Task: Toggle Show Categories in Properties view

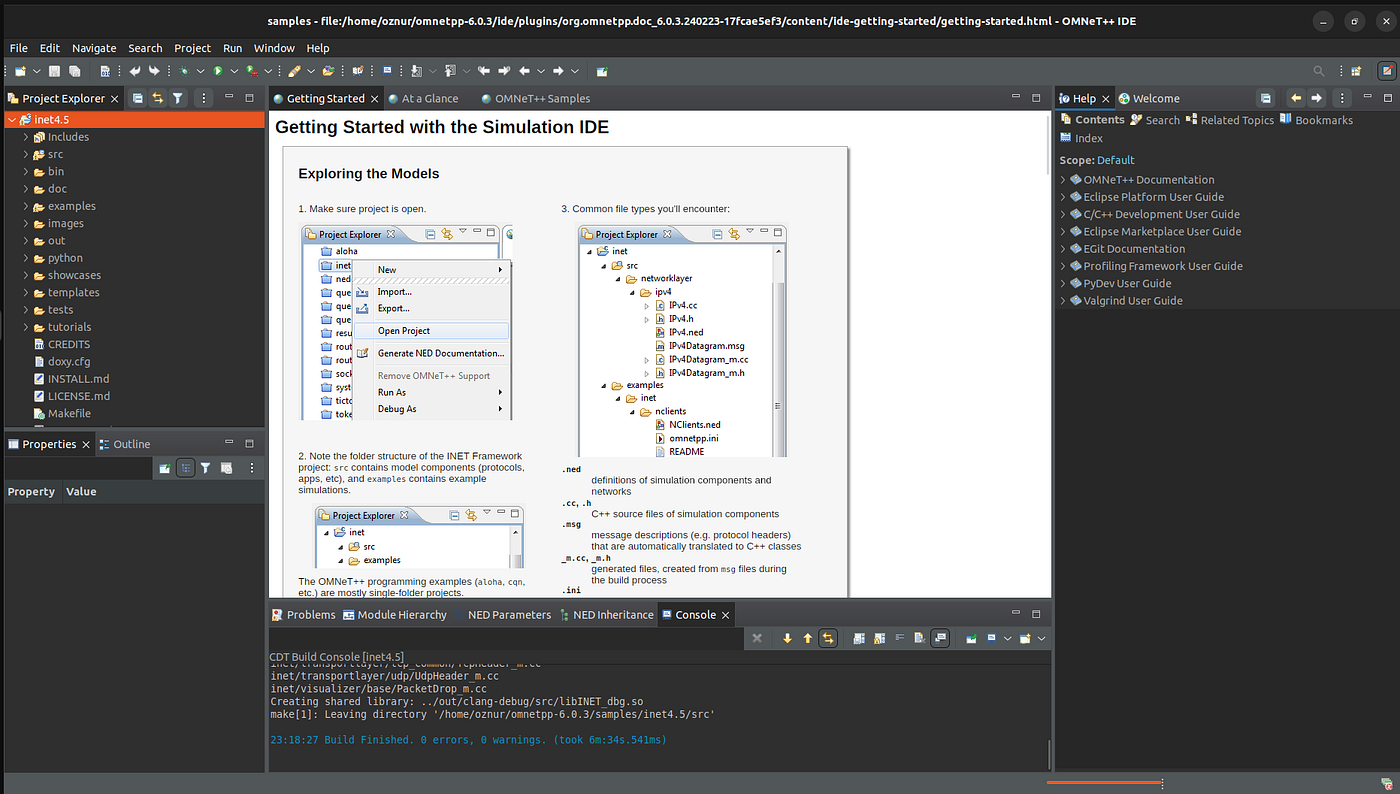Action: [185, 468]
